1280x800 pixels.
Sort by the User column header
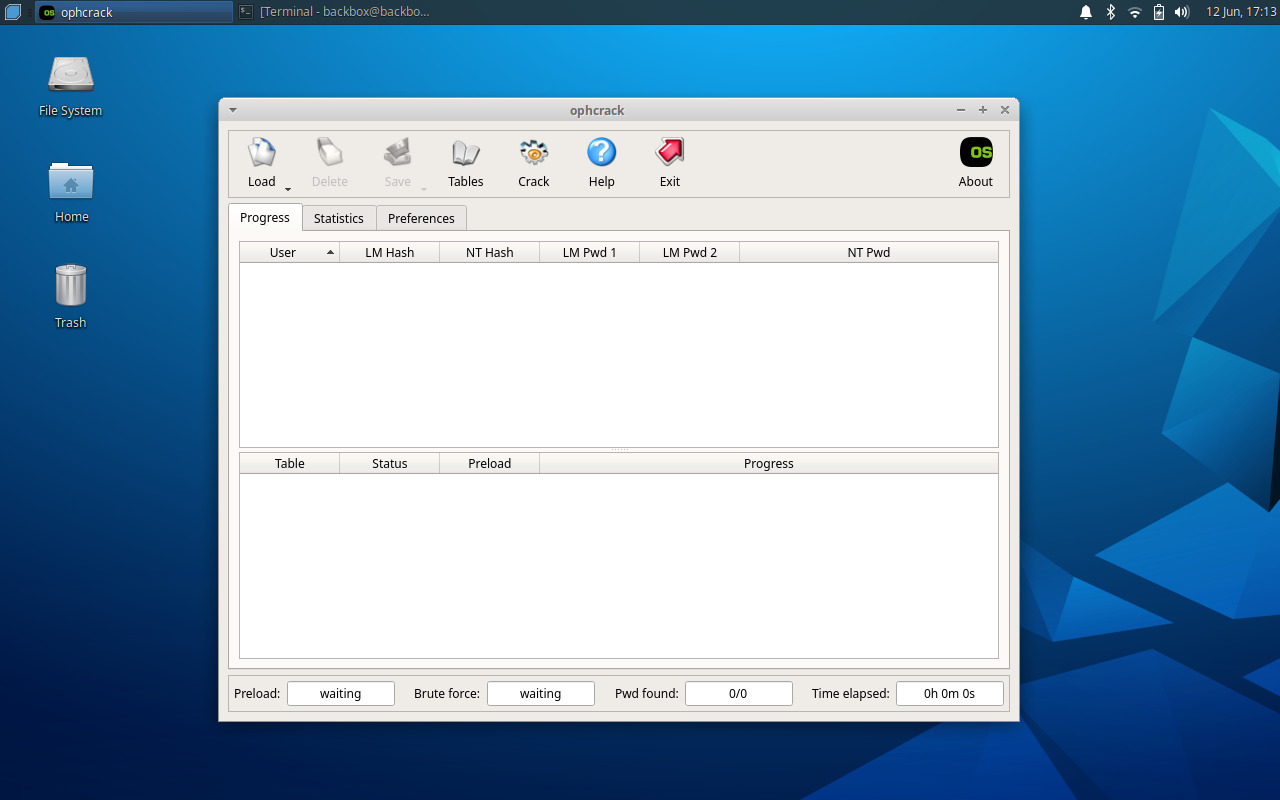click(x=283, y=253)
